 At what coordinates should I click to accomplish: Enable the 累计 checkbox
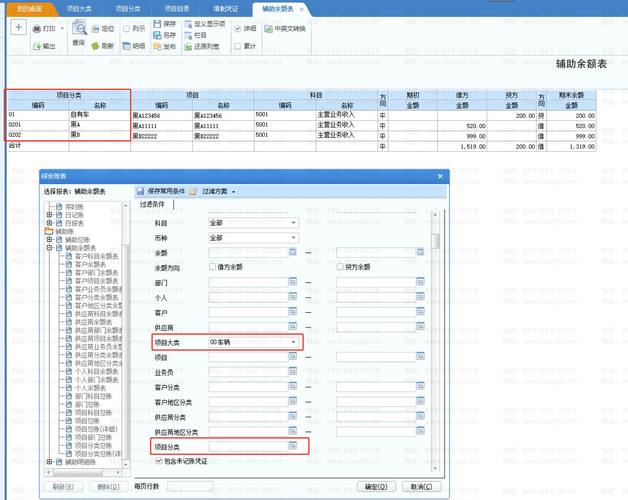coord(238,46)
